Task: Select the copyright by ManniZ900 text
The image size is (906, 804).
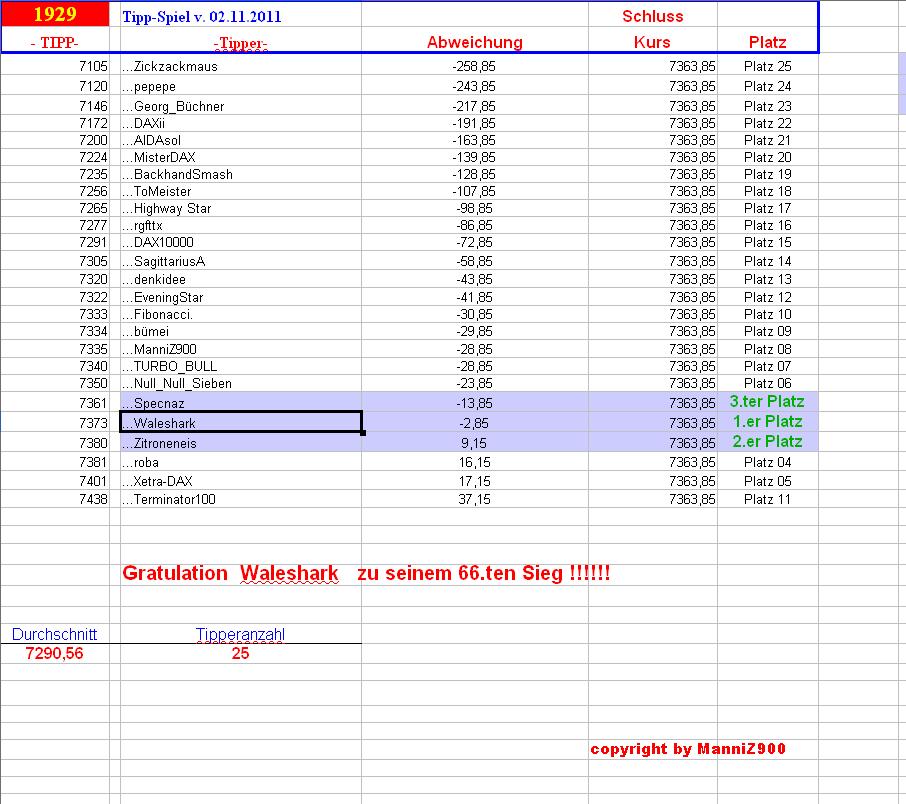Action: [x=688, y=749]
